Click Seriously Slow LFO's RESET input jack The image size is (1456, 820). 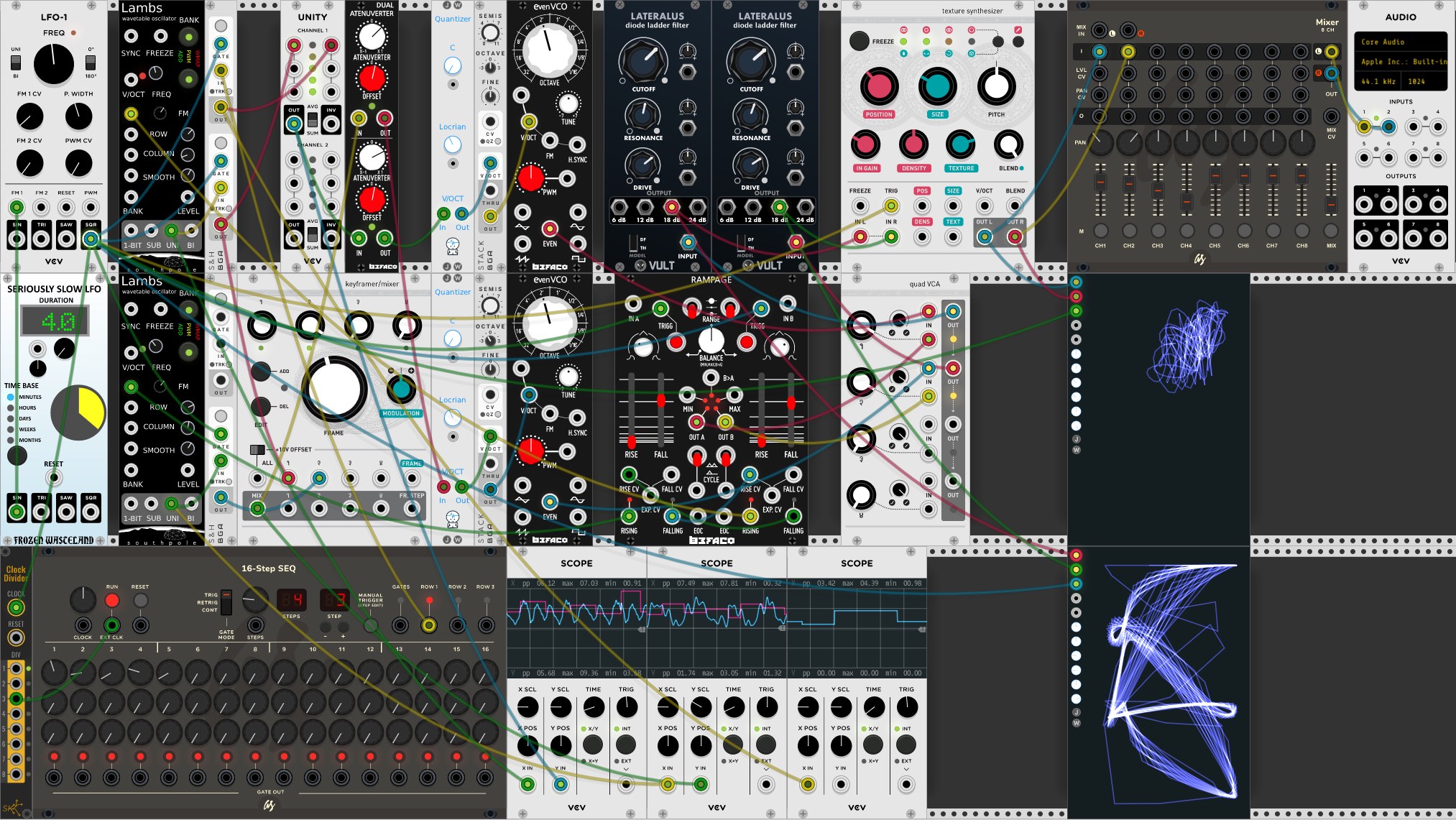tap(53, 477)
